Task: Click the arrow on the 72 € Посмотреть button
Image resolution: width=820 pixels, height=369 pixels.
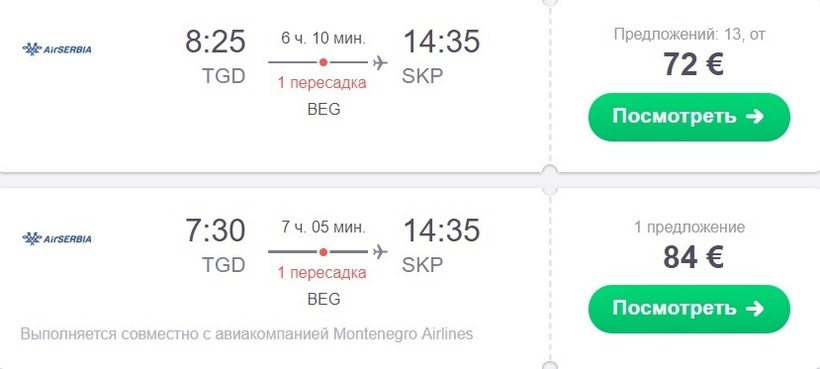Action: coord(755,116)
